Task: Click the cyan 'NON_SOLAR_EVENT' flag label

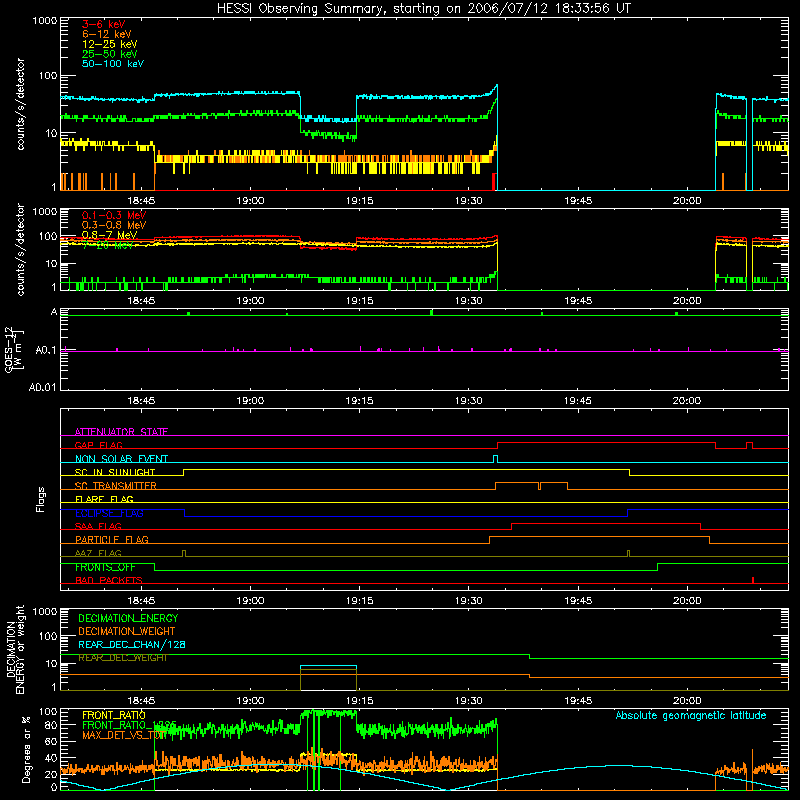Action: click(121, 459)
